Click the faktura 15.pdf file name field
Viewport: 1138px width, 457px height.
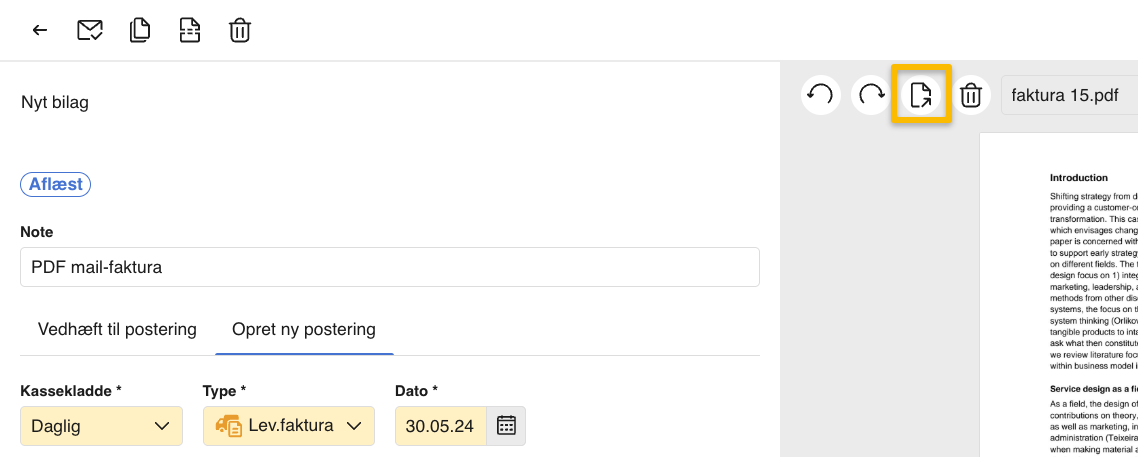coord(1068,96)
